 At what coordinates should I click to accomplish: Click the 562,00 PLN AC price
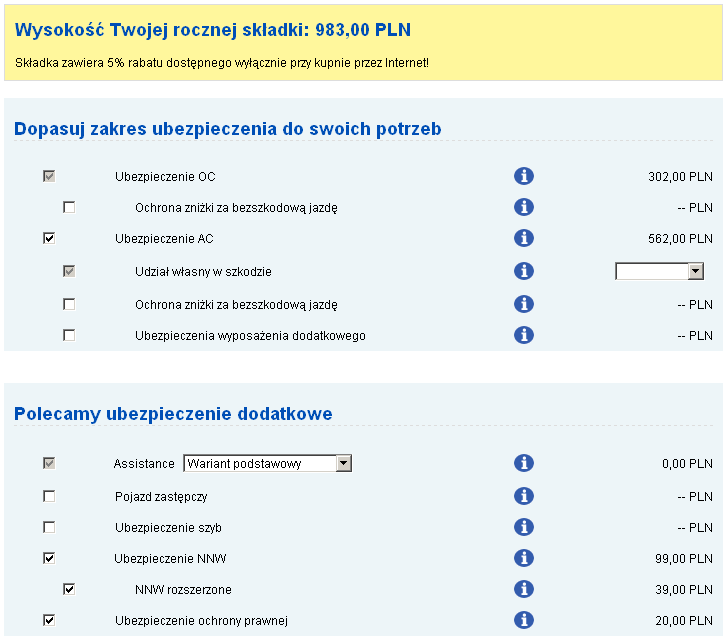click(680, 239)
